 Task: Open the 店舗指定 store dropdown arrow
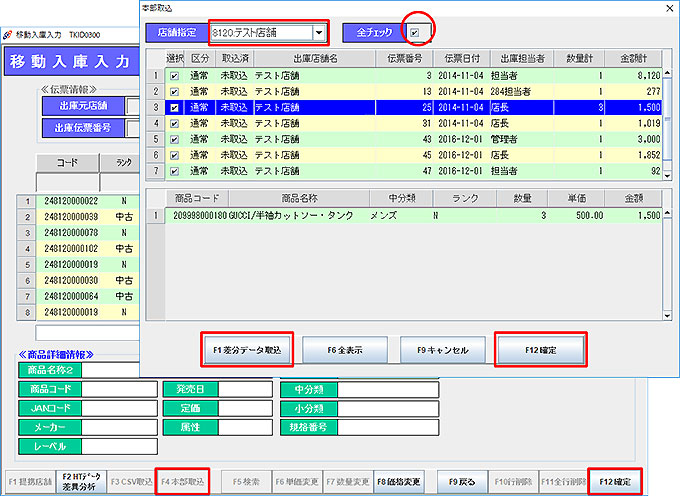(x=319, y=33)
